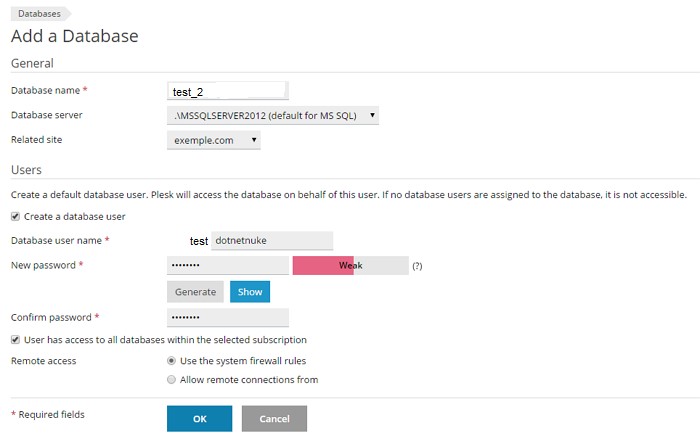Screen dimensions: 700x436
Task: Select Use the system firewall rules
Action: [x=171, y=361]
